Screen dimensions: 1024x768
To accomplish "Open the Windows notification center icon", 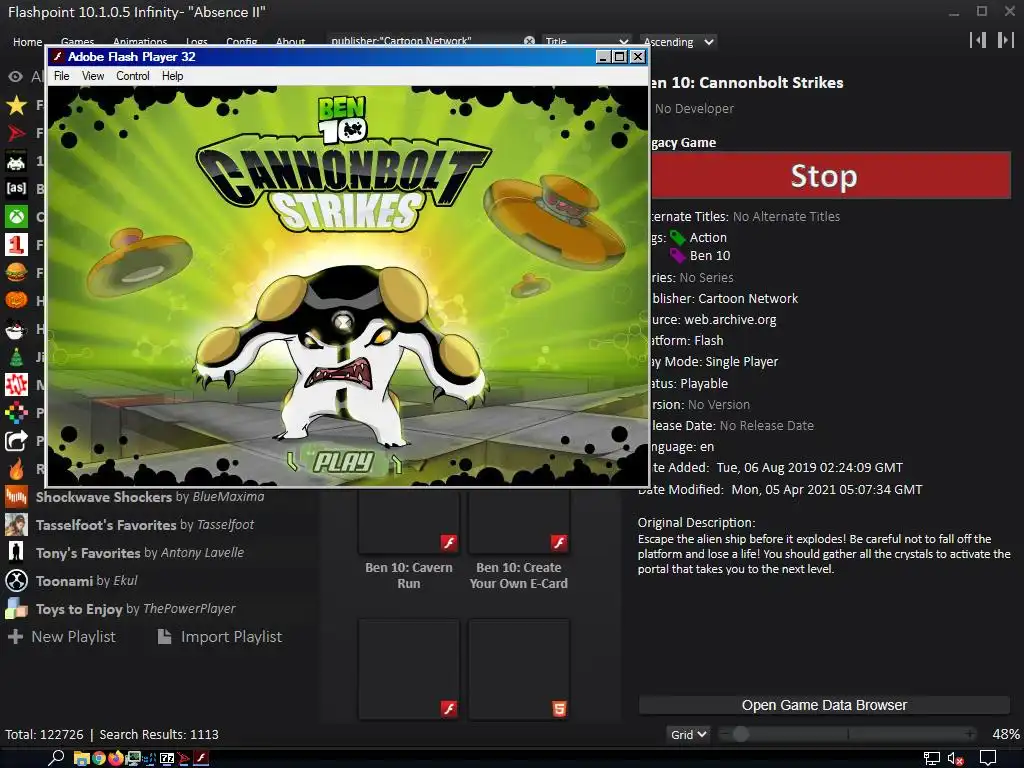I will [x=988, y=758].
